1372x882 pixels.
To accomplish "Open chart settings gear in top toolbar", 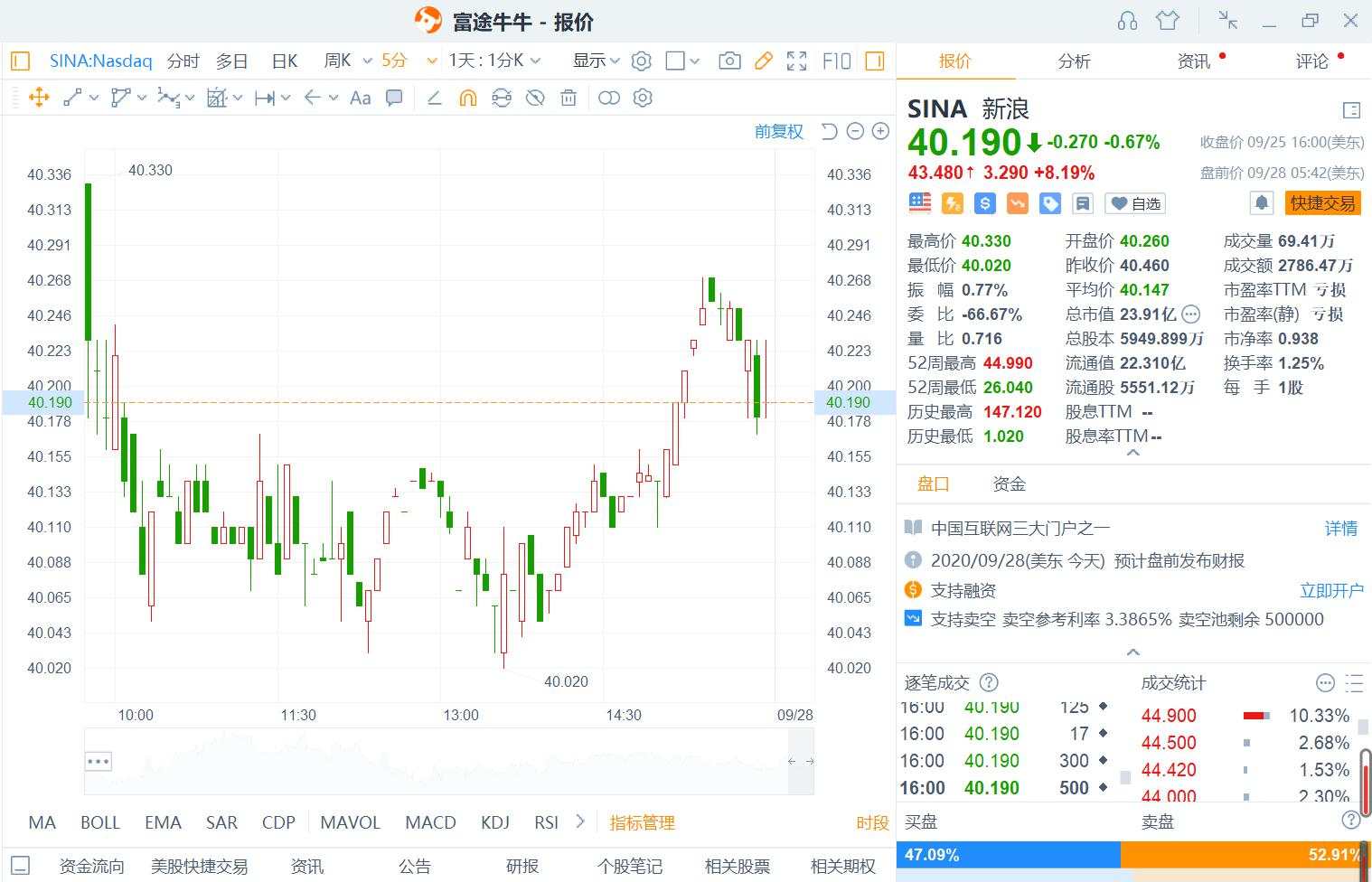I will (x=642, y=61).
